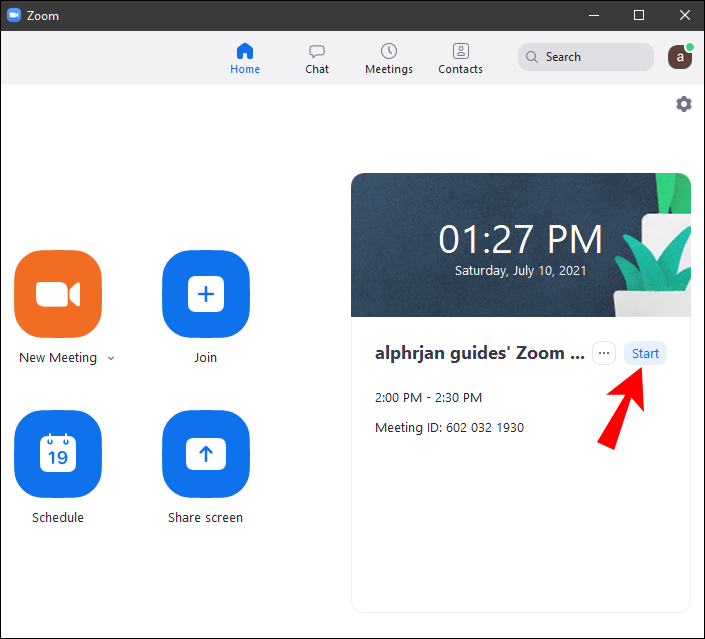Go to the Meetings tab
The image size is (705, 639).
[x=389, y=58]
